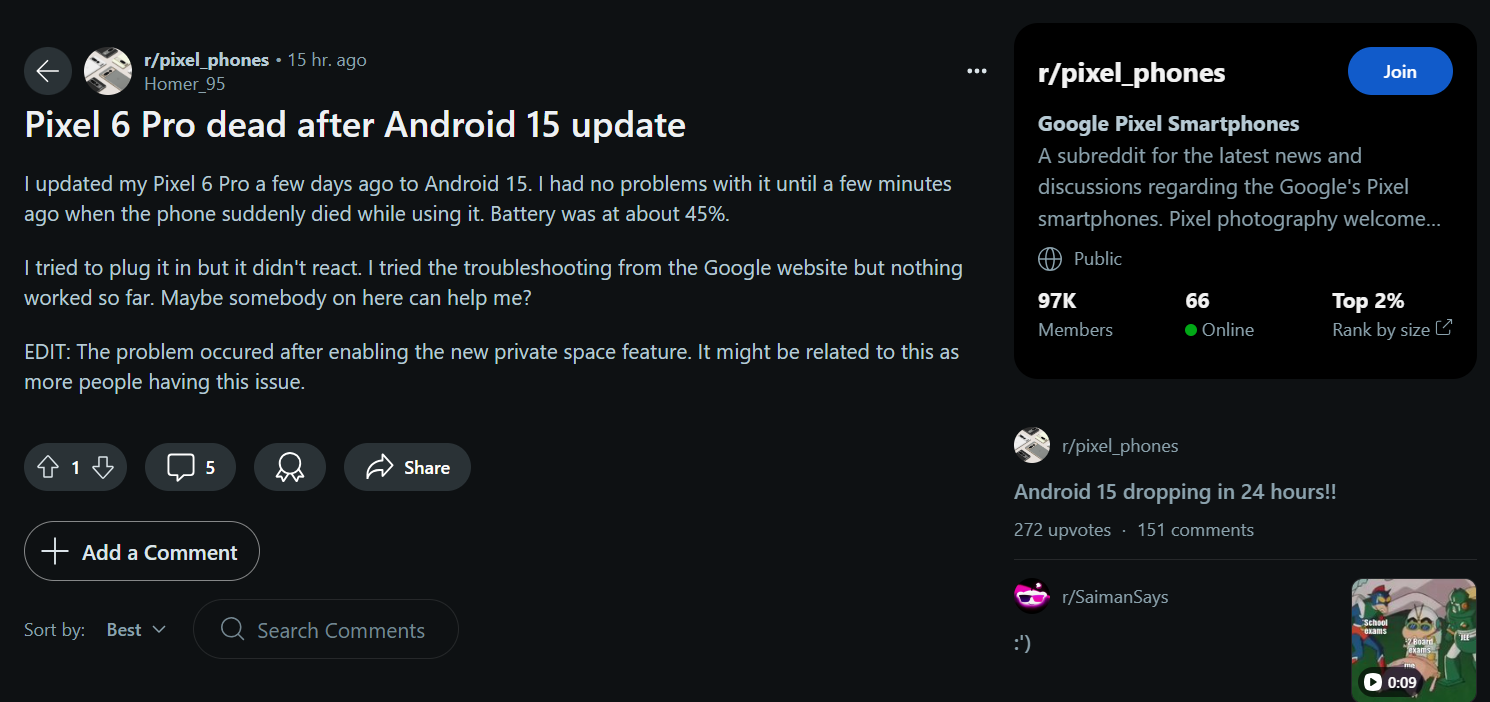Open the r/pixel_phones link in the post header

(206, 60)
